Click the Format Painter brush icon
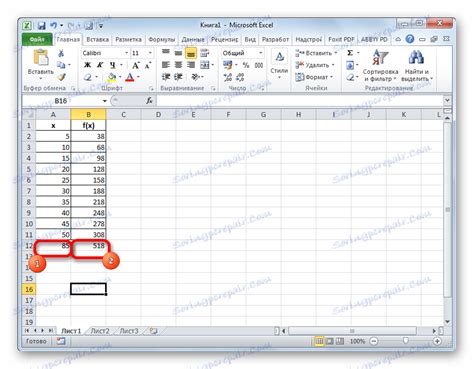Viewport: 474px width, 369px height. 61,77
